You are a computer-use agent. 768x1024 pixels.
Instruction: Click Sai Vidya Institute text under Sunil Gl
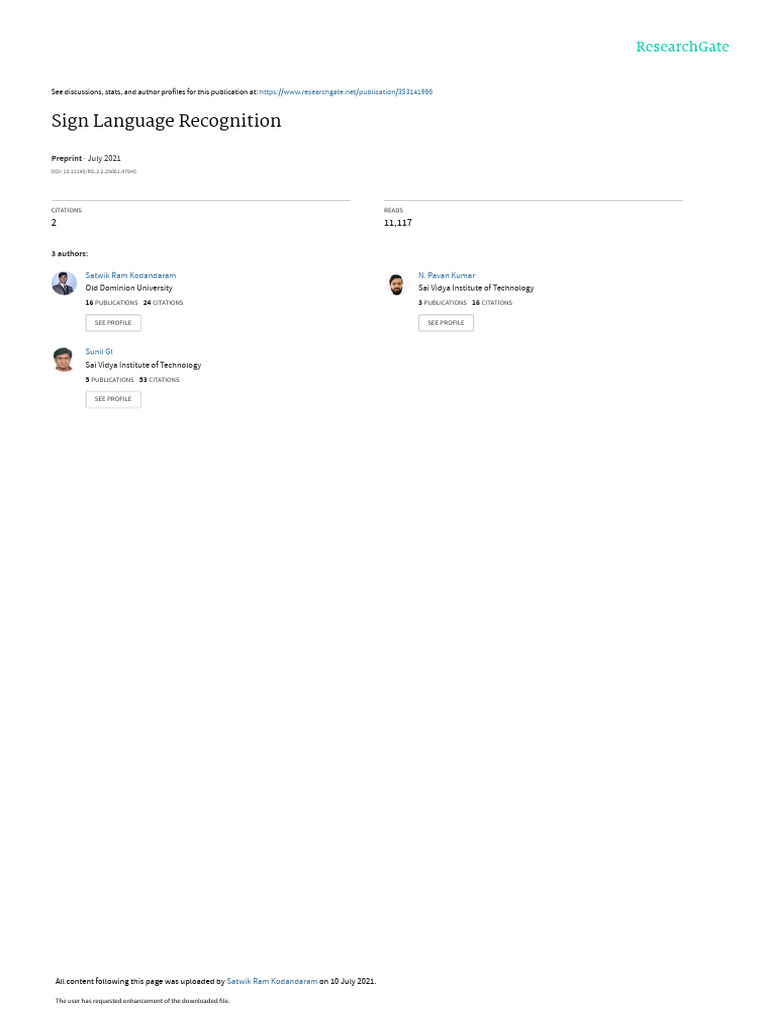[143, 365]
